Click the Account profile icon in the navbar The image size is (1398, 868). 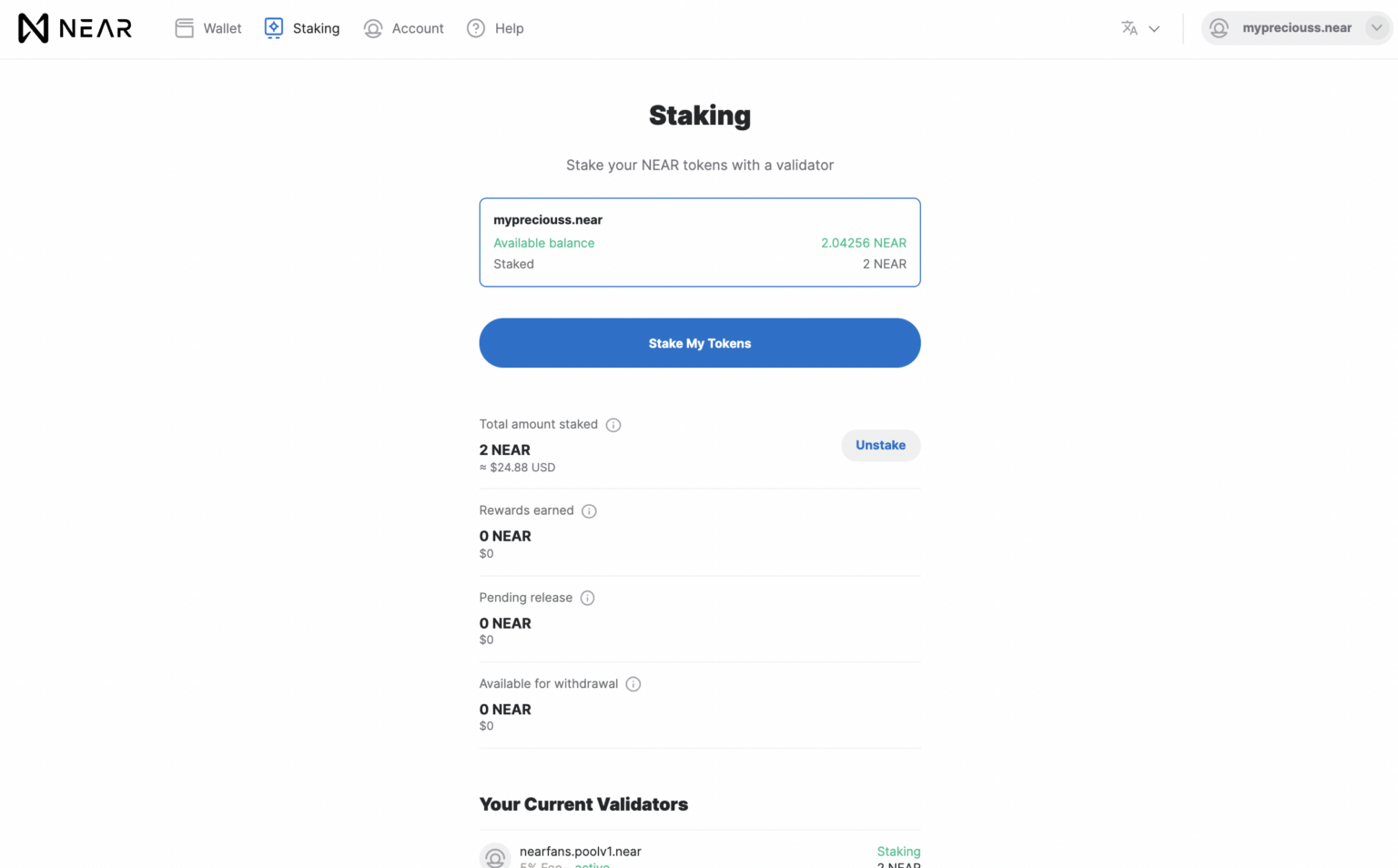pyautogui.click(x=372, y=28)
